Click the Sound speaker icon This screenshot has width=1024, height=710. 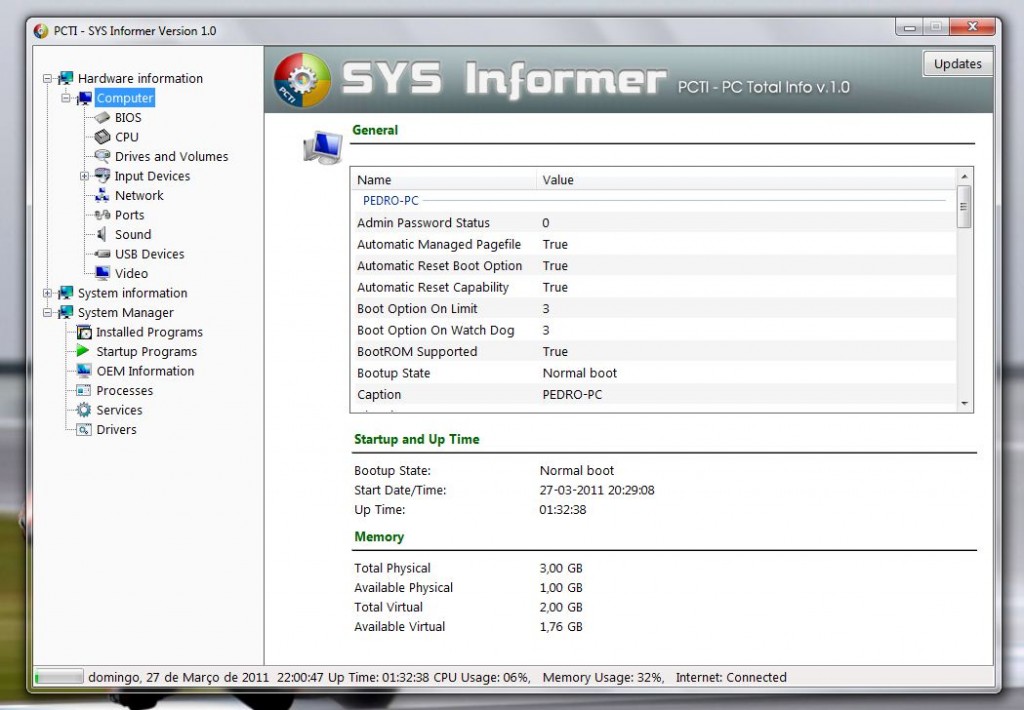pos(102,234)
